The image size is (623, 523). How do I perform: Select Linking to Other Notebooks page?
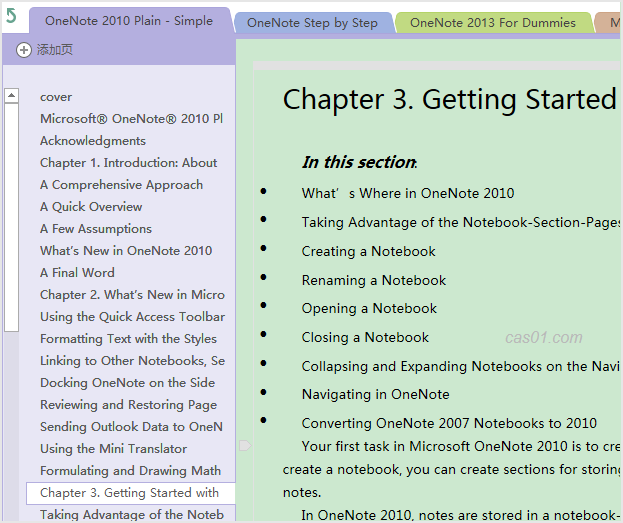(x=132, y=361)
